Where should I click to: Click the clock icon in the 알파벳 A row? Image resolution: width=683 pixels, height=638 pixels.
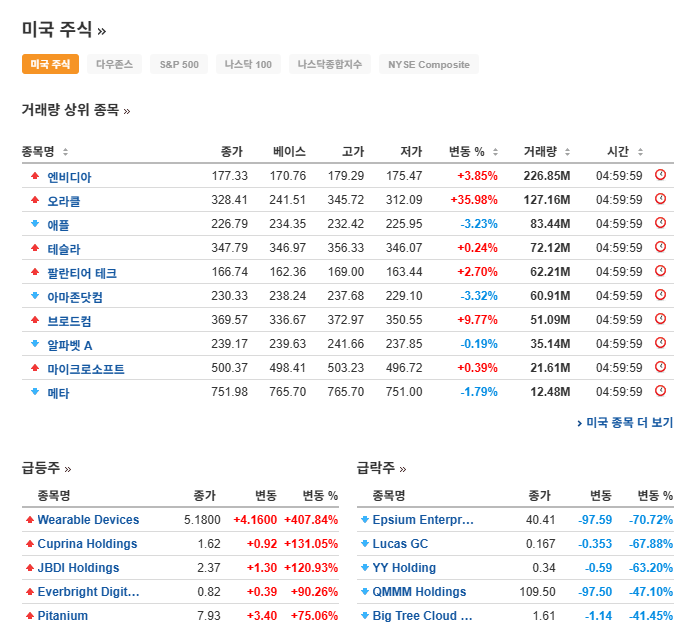point(660,342)
